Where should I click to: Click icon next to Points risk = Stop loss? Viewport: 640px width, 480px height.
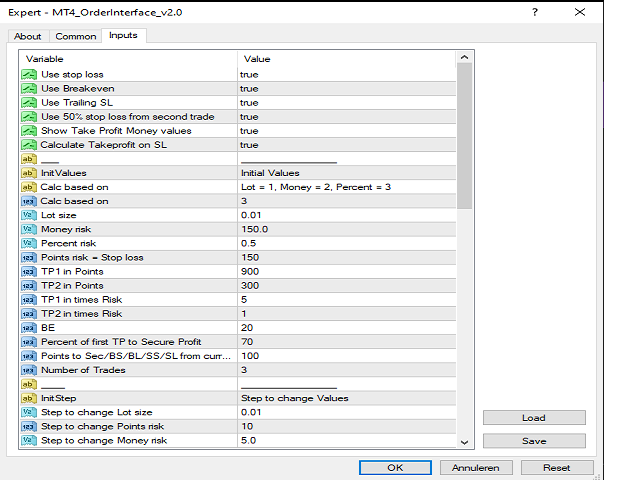coord(29,258)
